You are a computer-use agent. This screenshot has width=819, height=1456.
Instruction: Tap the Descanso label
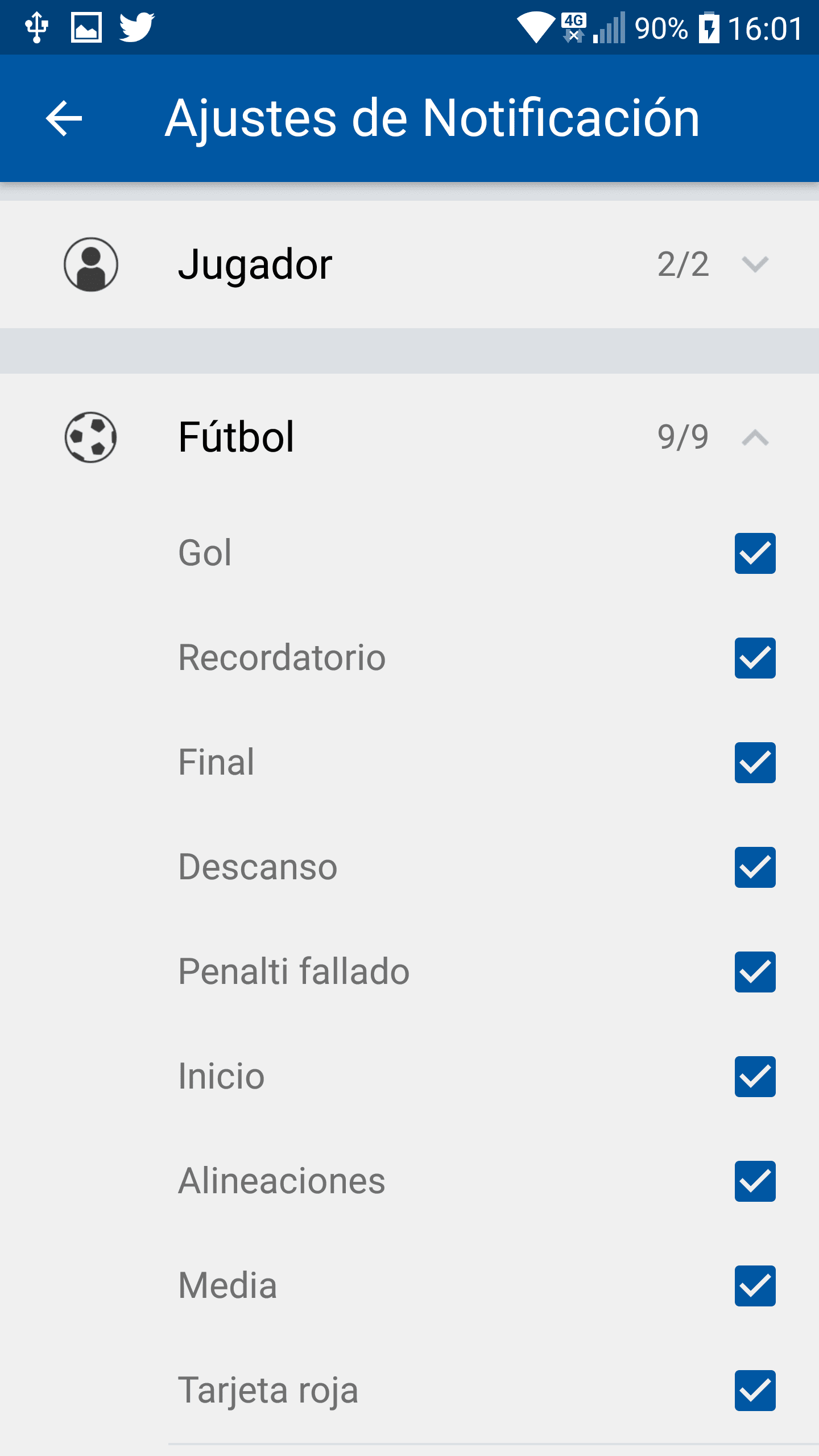pyautogui.click(x=258, y=867)
